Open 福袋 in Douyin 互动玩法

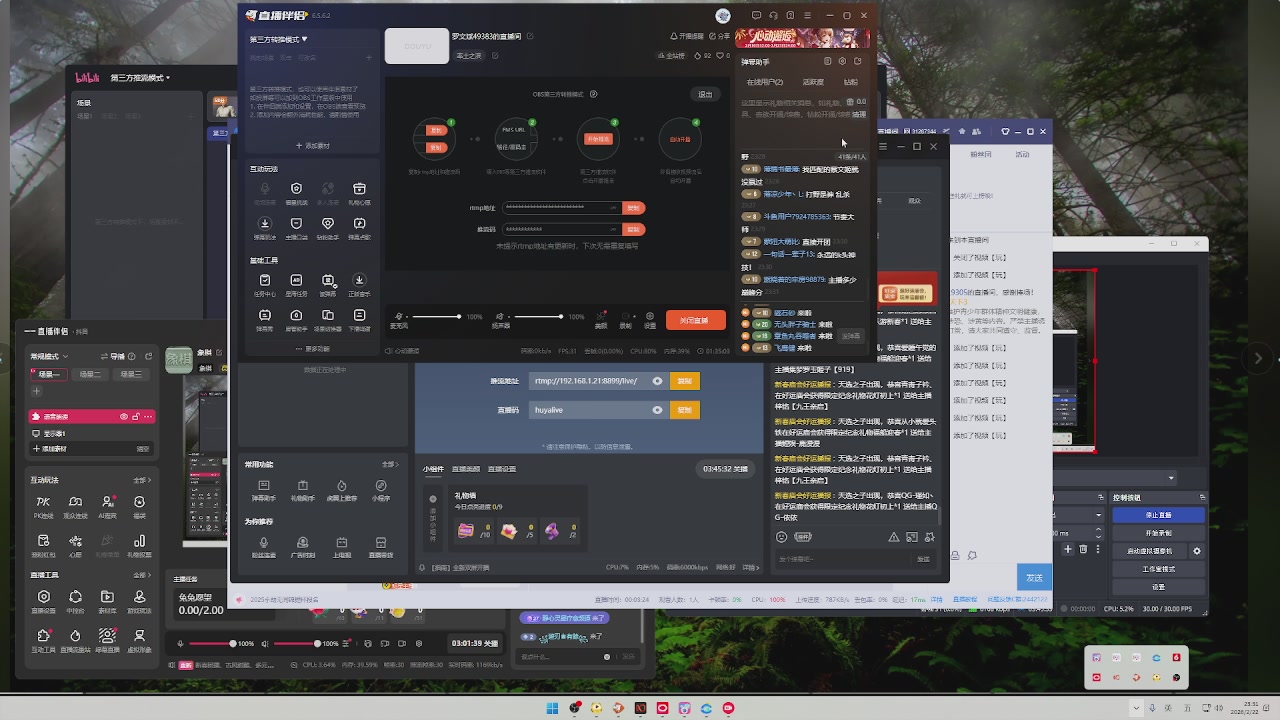[139, 505]
